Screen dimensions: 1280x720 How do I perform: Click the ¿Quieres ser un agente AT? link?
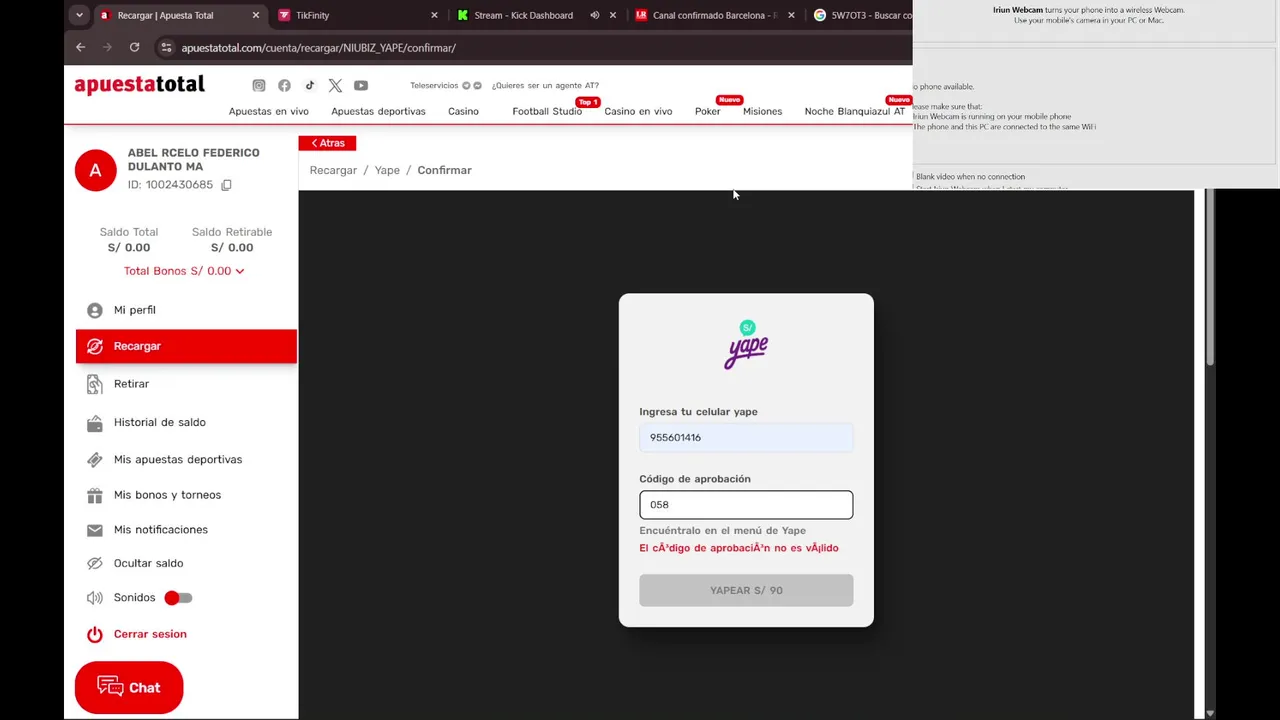click(x=545, y=85)
